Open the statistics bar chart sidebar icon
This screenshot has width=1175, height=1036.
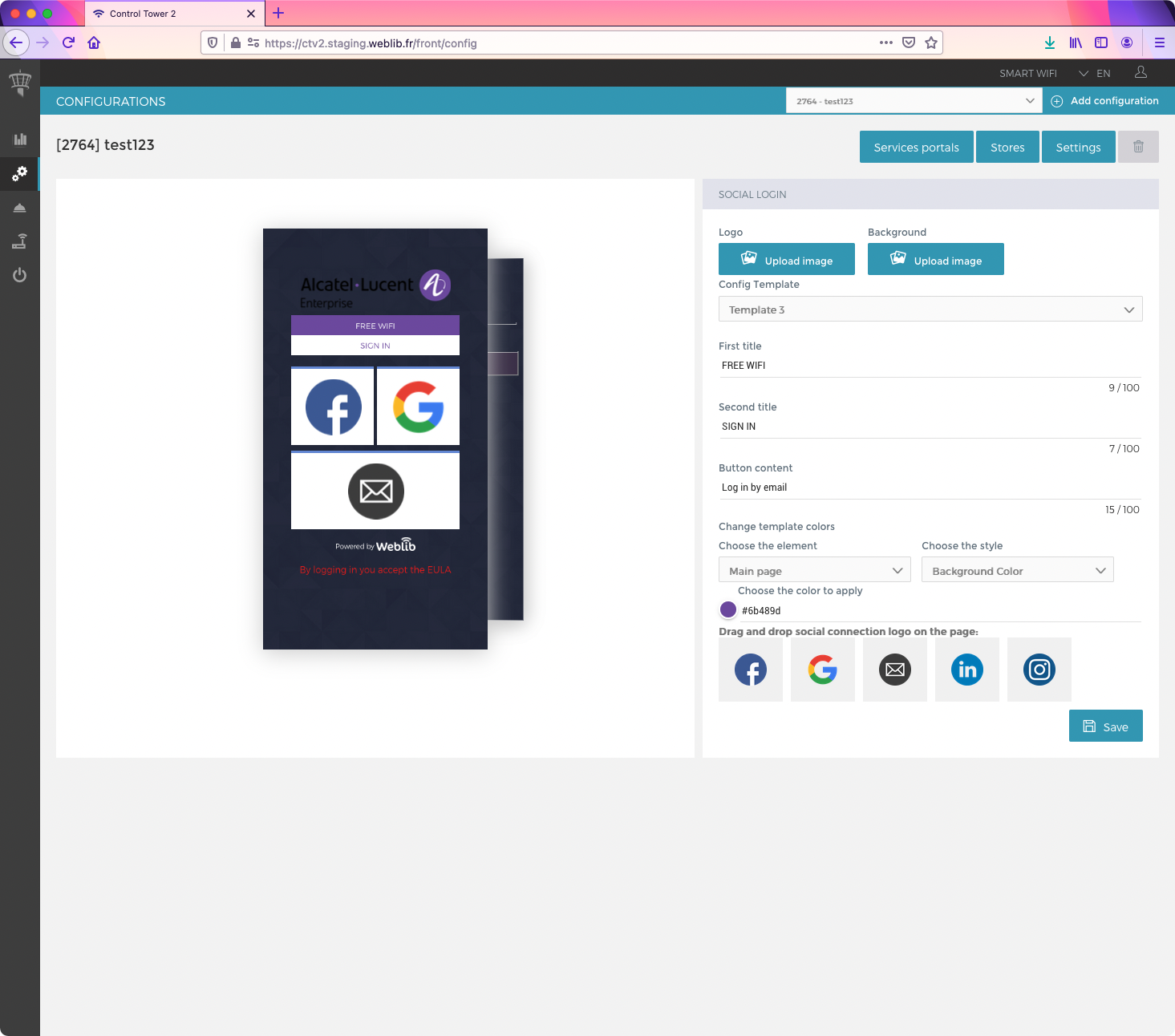pos(20,140)
